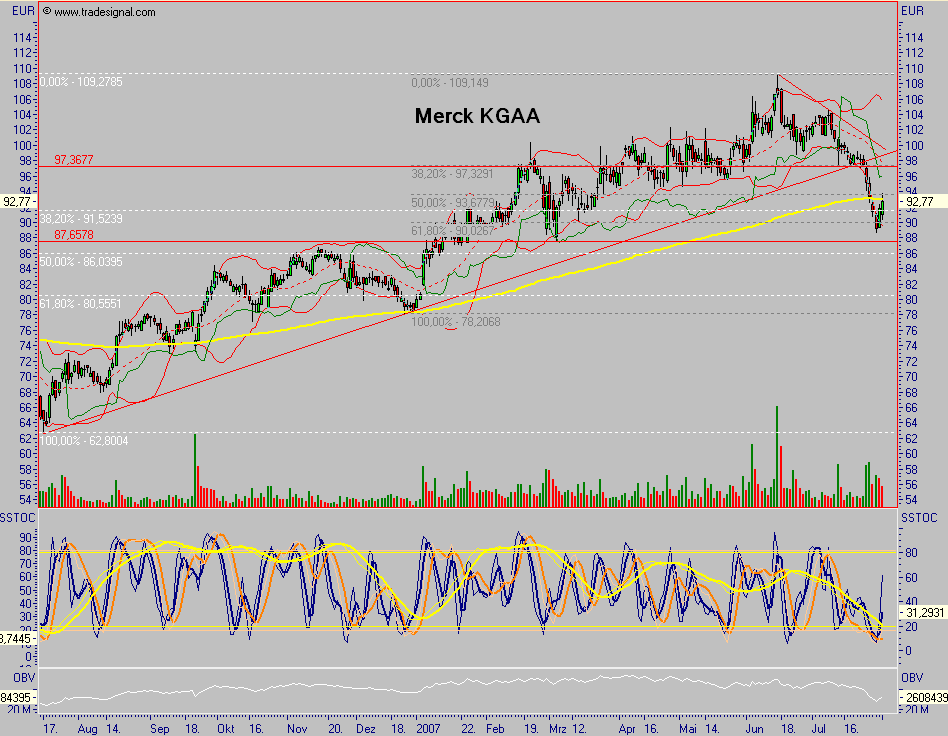Select the "8,7445" stochastic value on left axis

(18, 639)
